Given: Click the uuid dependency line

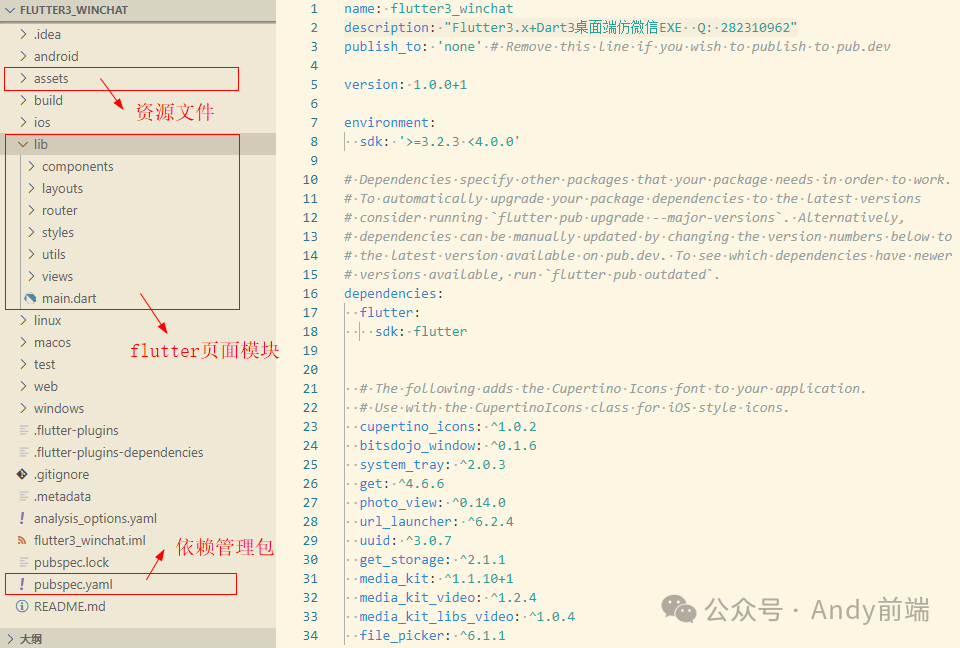Looking at the screenshot, I should pyautogui.click(x=406, y=540).
